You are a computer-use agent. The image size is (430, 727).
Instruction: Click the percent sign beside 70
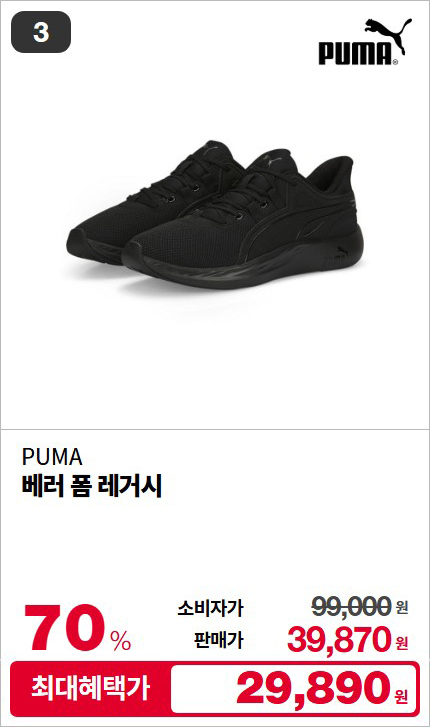pyautogui.click(x=121, y=640)
